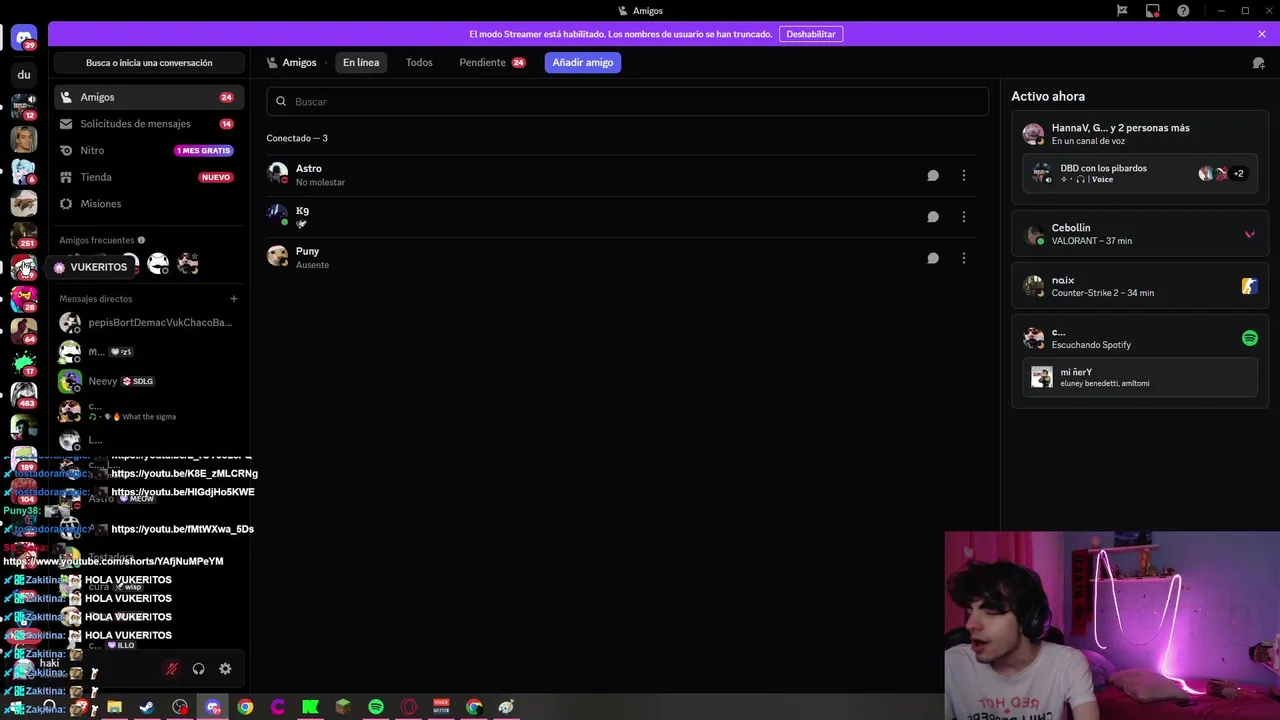
Task: Disable Streamer mode via Deshabilitar button
Action: tap(811, 34)
